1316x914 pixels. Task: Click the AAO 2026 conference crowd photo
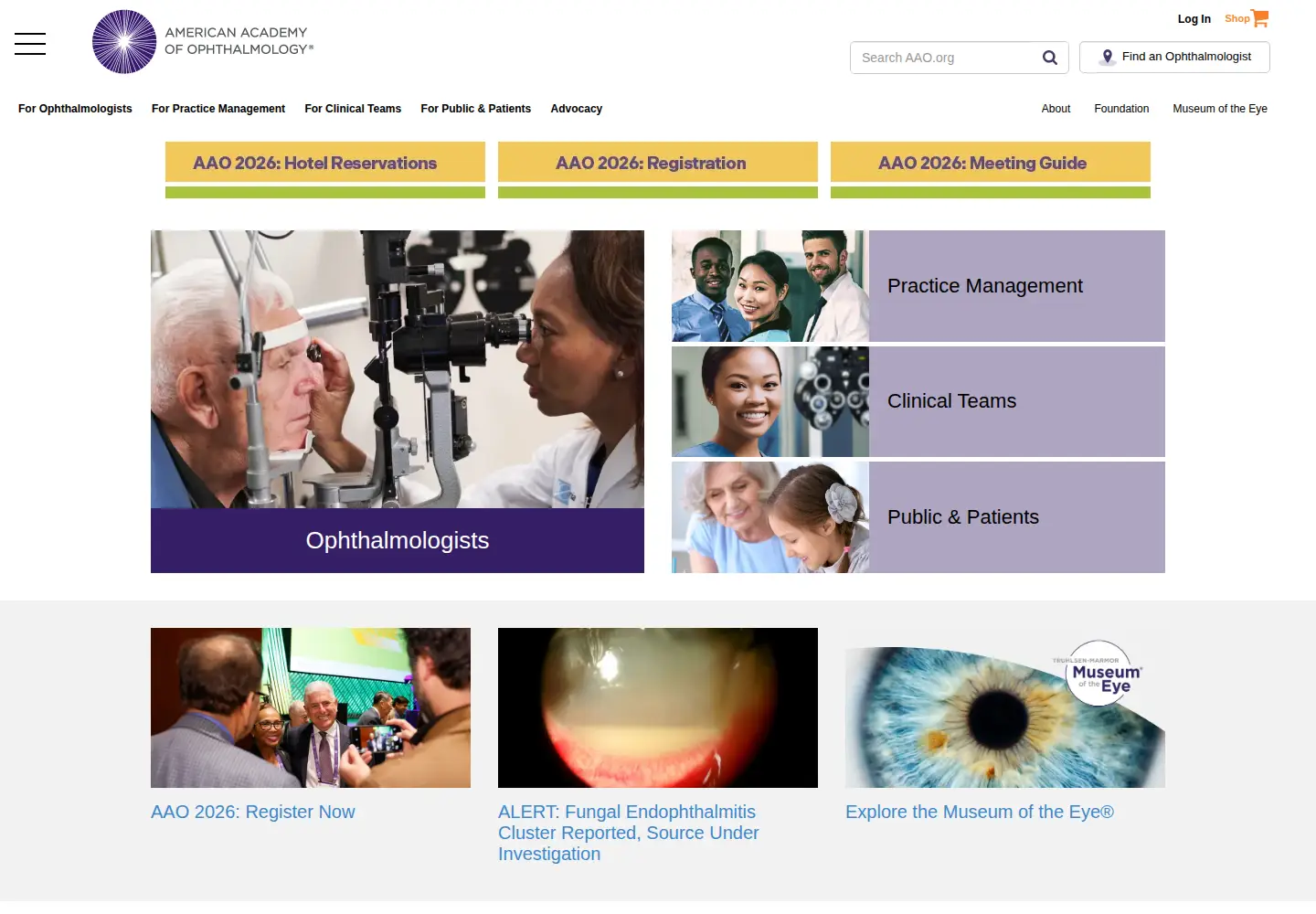coord(311,707)
